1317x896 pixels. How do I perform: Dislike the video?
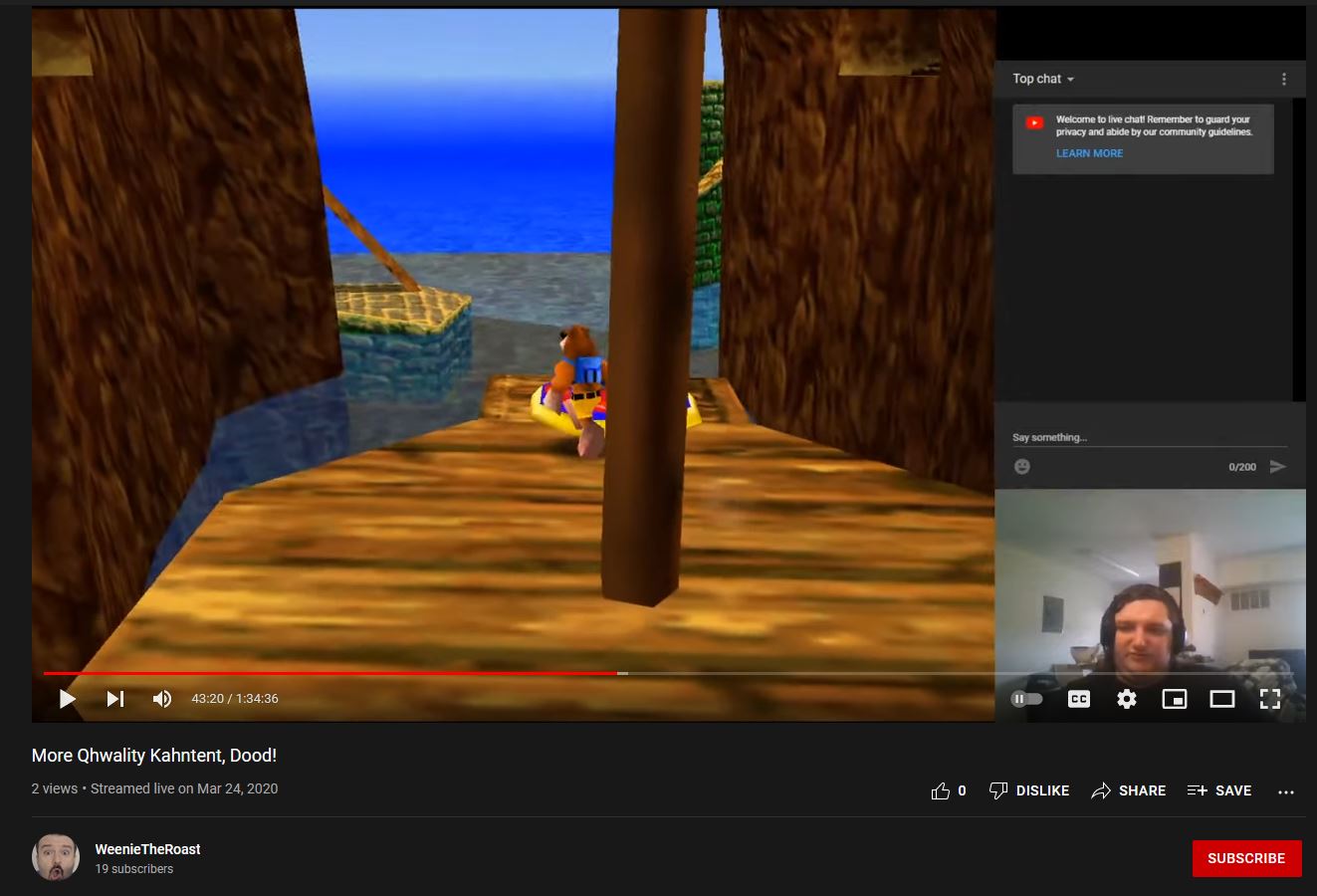[1029, 790]
